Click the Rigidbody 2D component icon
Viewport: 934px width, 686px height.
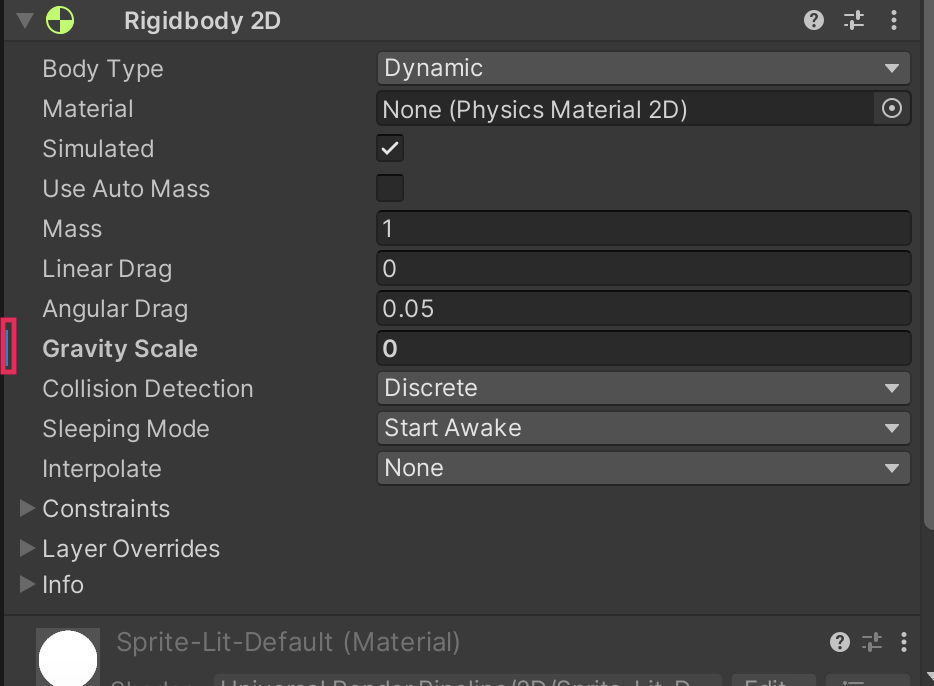[x=60, y=20]
